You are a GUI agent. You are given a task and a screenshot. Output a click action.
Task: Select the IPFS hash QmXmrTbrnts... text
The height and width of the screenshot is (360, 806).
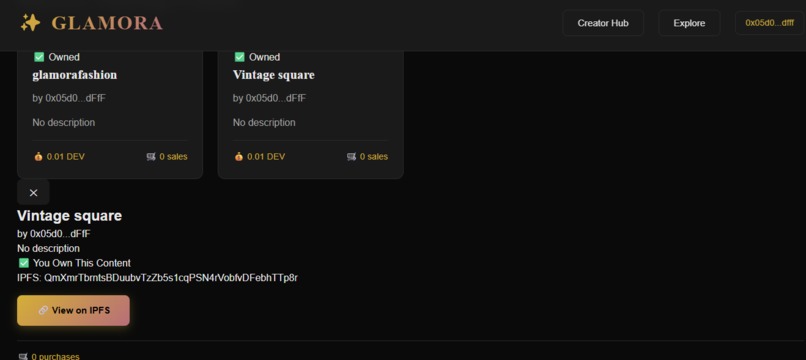(171, 278)
